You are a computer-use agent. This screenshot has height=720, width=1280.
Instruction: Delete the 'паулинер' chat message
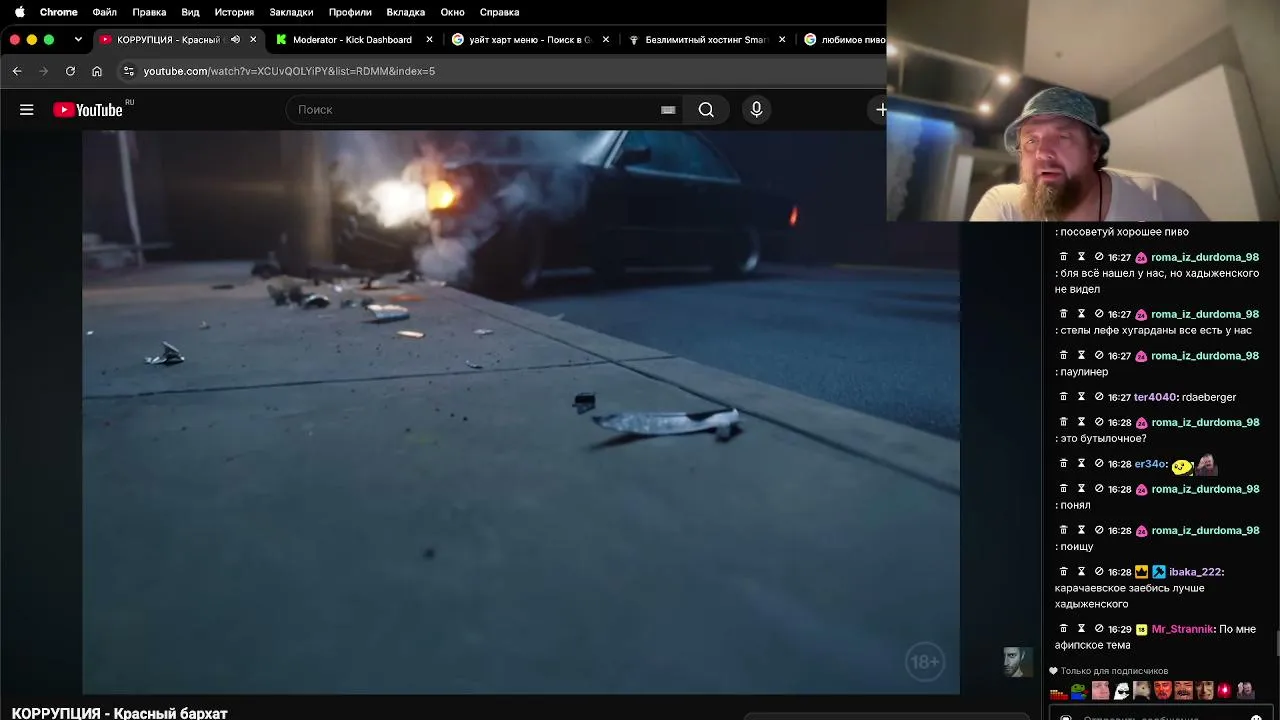(x=1064, y=356)
